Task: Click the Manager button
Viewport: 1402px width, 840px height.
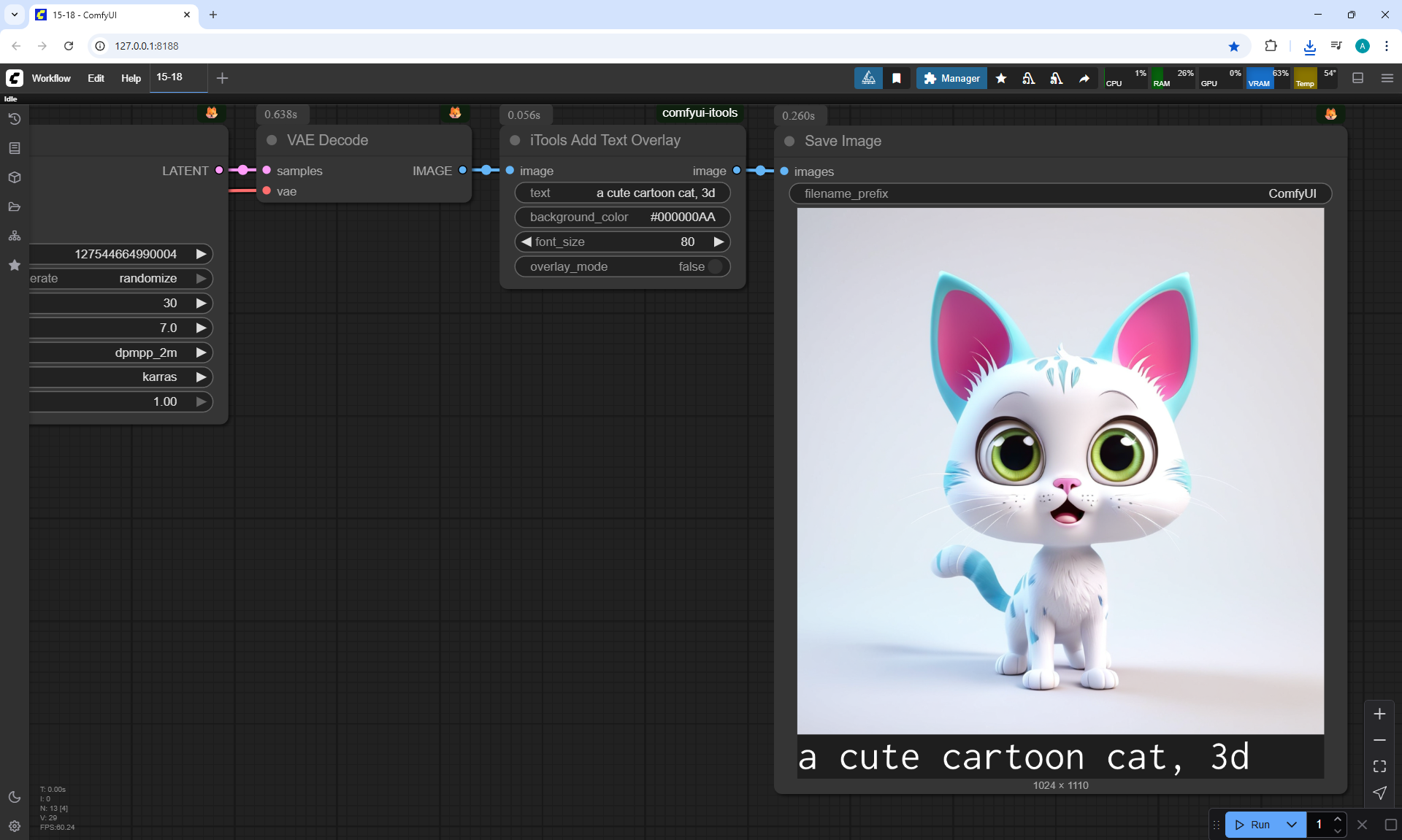Action: pos(951,78)
